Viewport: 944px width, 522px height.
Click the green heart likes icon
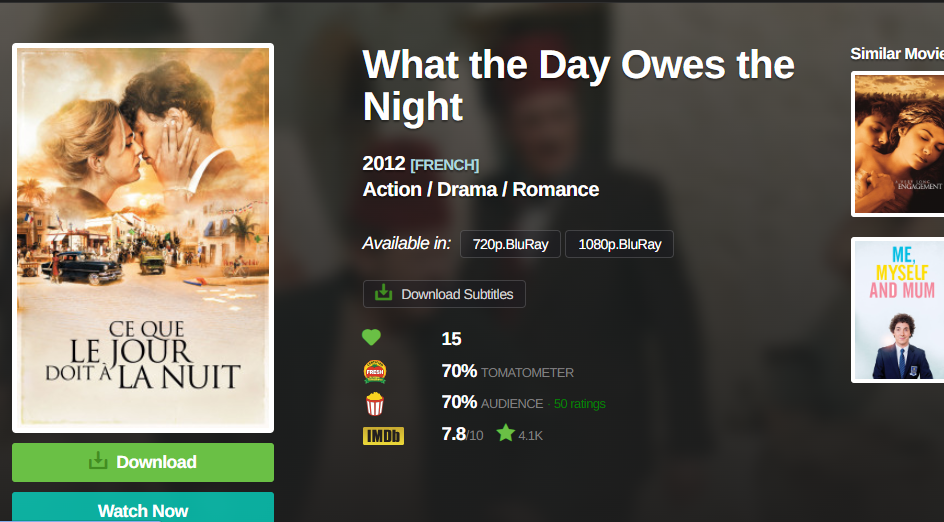[372, 338]
